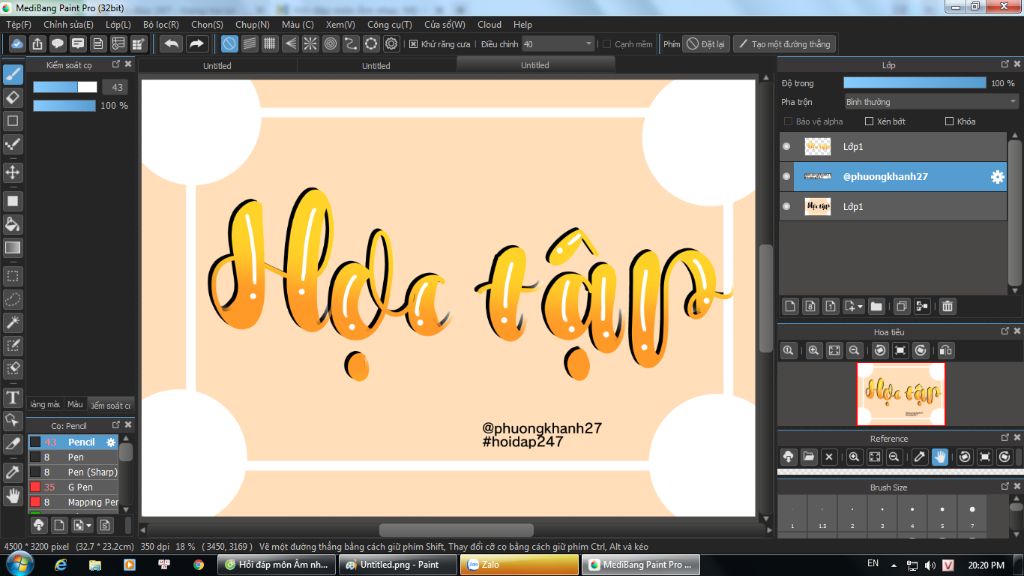The height and width of the screenshot is (576, 1024).
Task: Open an image file in the Reference panel
Action: (808, 457)
